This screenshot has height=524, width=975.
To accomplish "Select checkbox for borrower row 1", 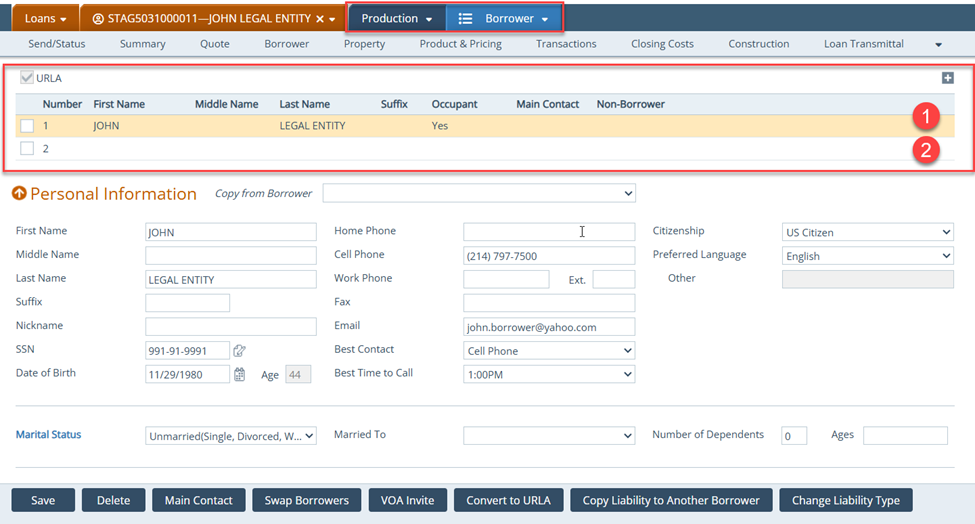I will 27,126.
